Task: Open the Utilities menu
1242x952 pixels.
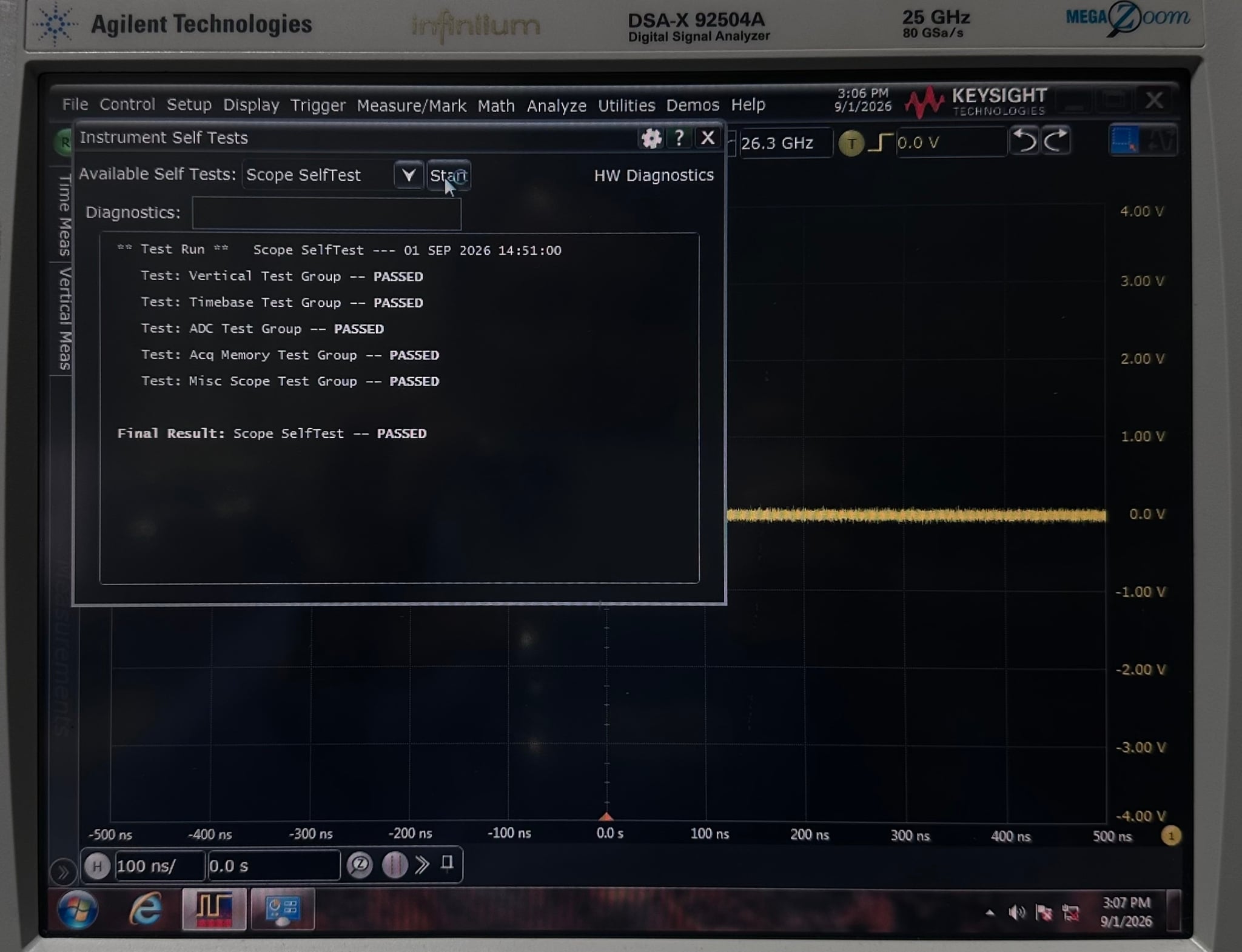Action: [626, 106]
